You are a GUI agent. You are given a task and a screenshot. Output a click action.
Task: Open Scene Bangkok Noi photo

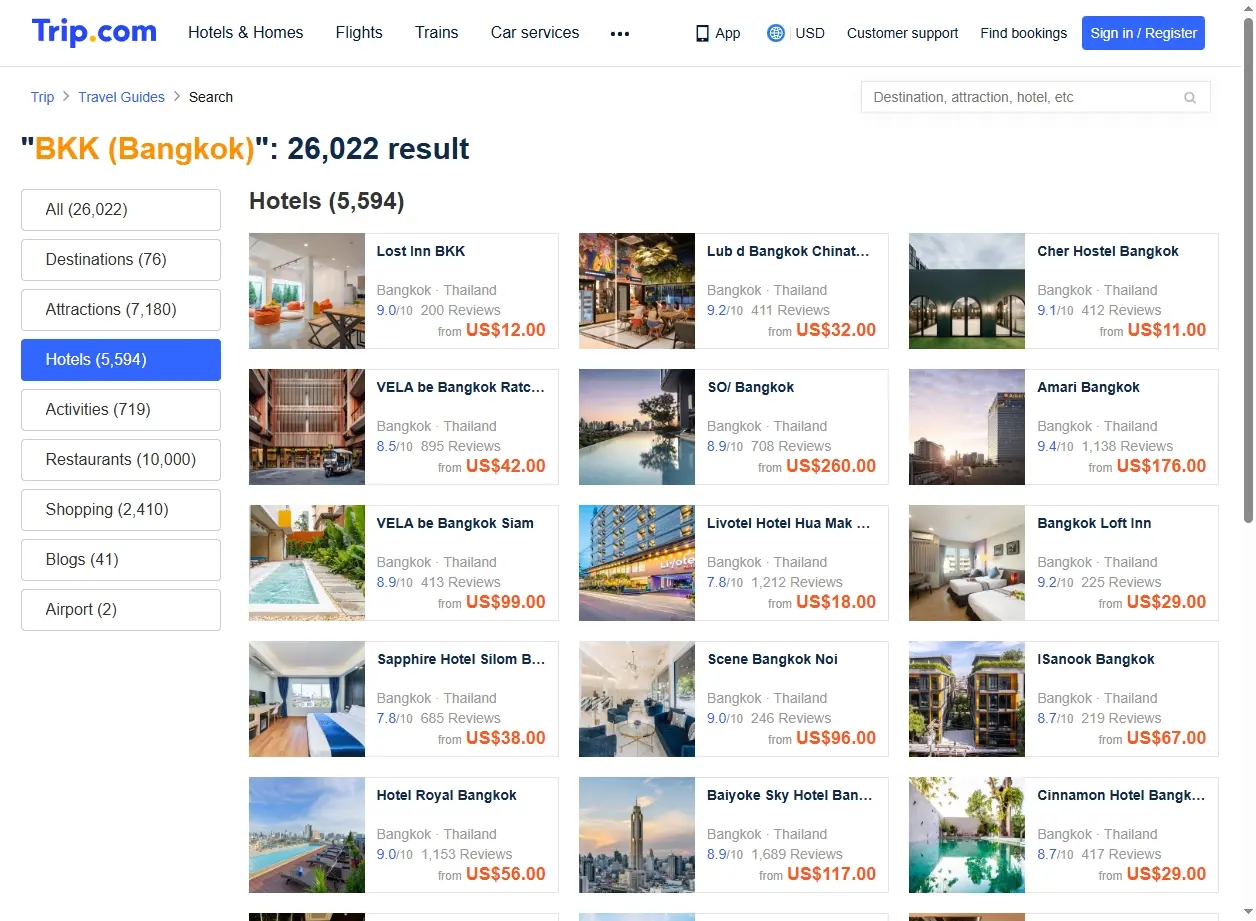click(x=637, y=699)
